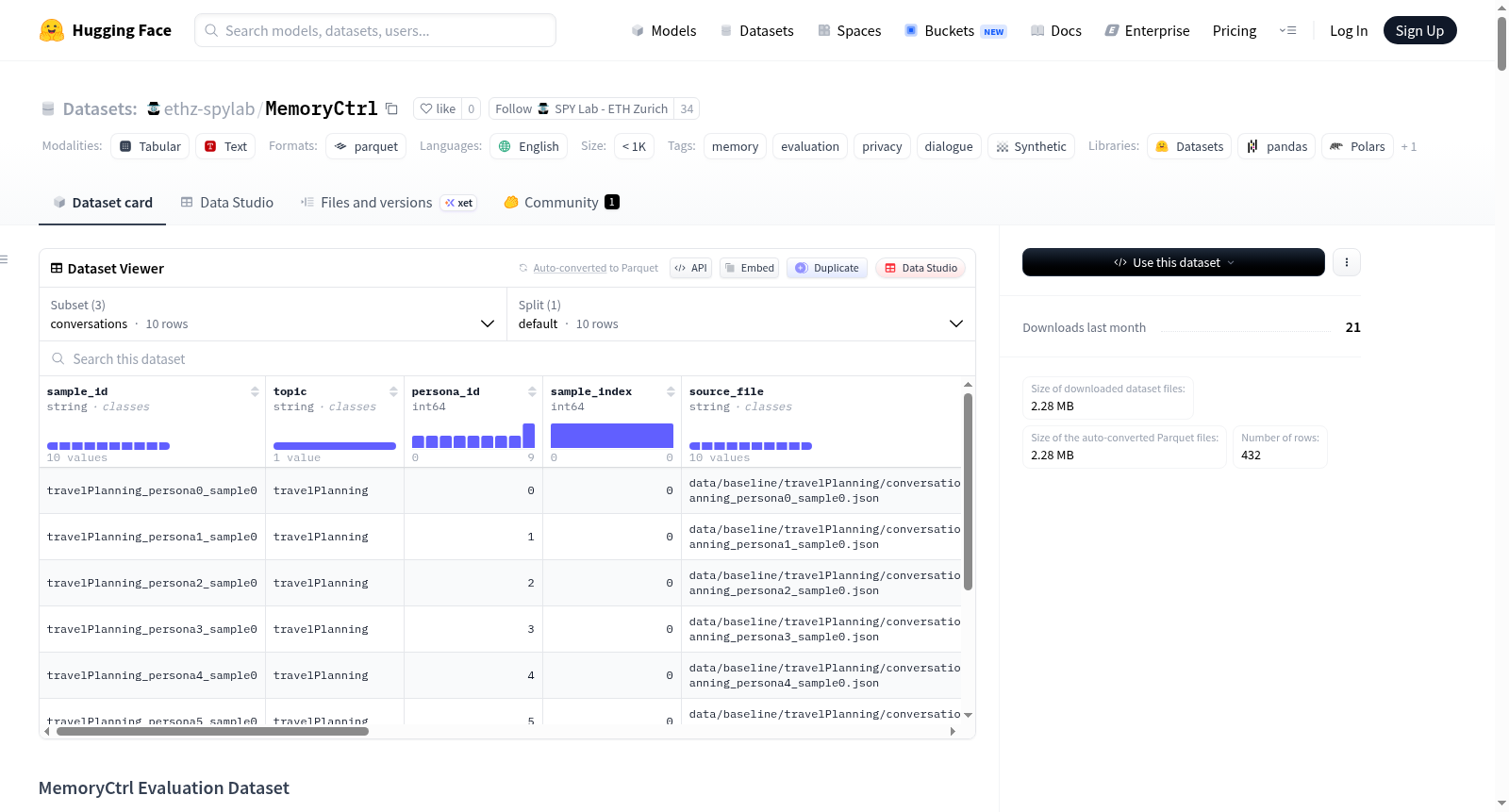
Task: Click the sample_index histogram bar
Action: (612, 436)
